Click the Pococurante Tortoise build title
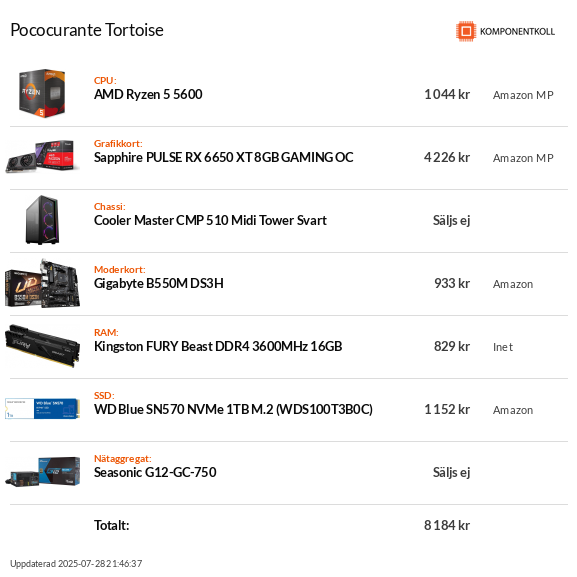 87,30
